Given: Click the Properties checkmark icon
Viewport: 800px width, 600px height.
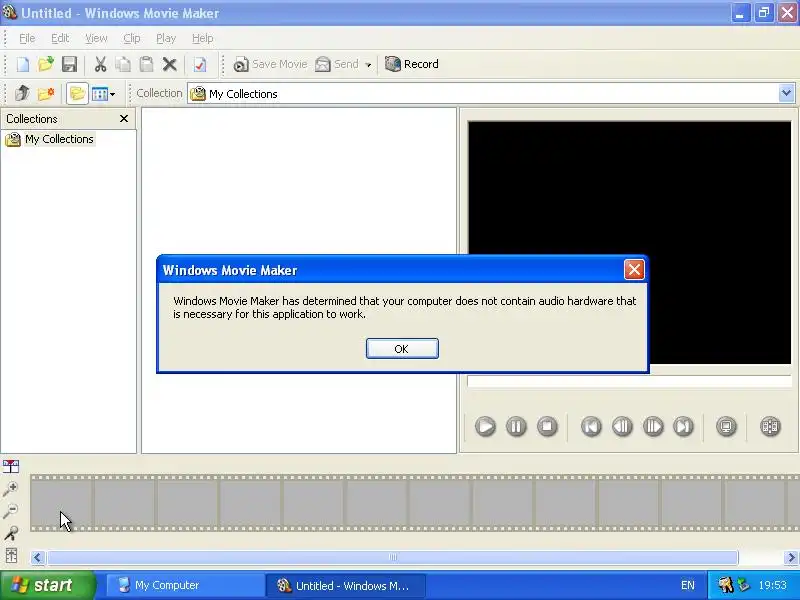Looking at the screenshot, I should (x=200, y=64).
